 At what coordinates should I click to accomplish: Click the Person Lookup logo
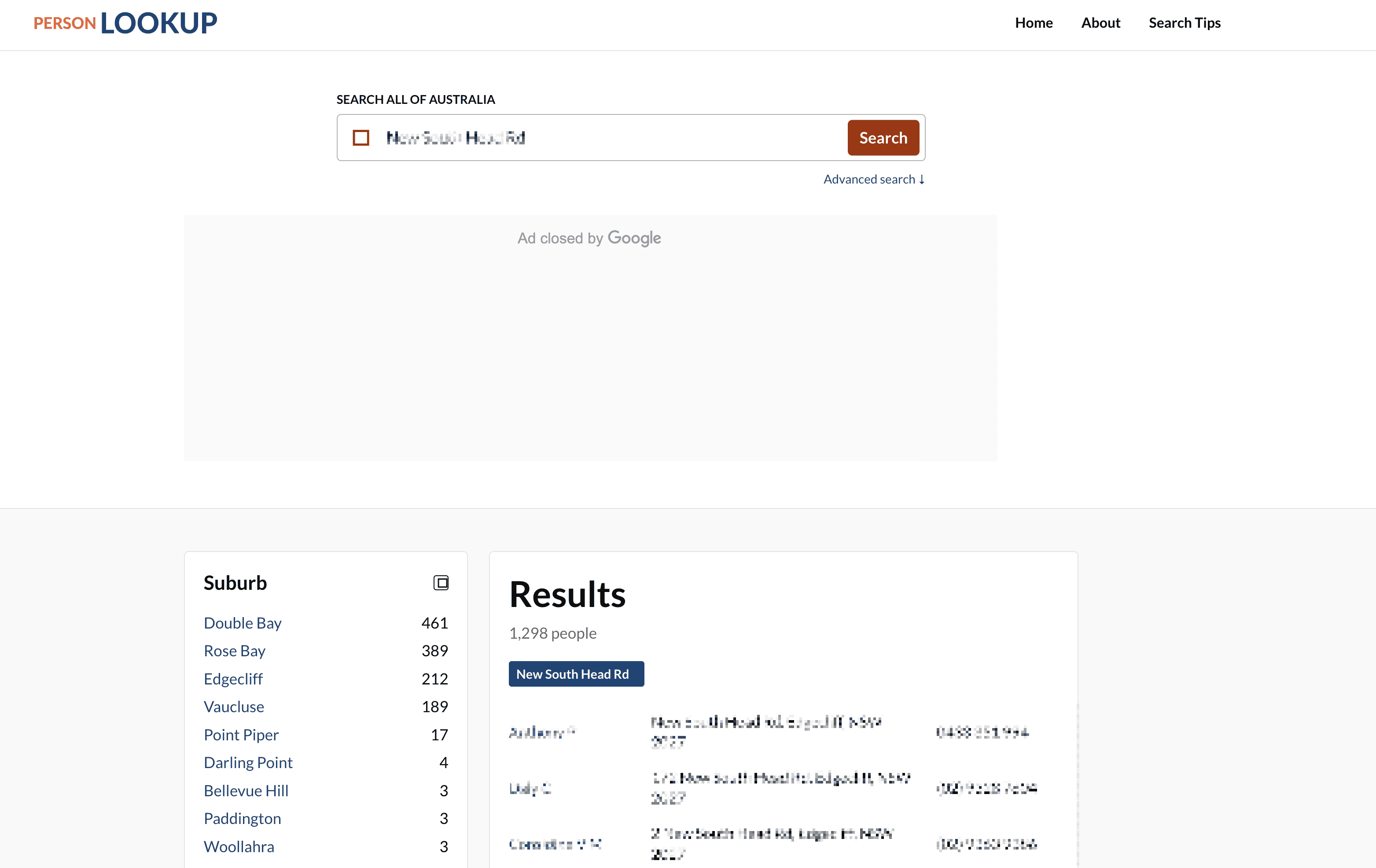click(x=125, y=23)
